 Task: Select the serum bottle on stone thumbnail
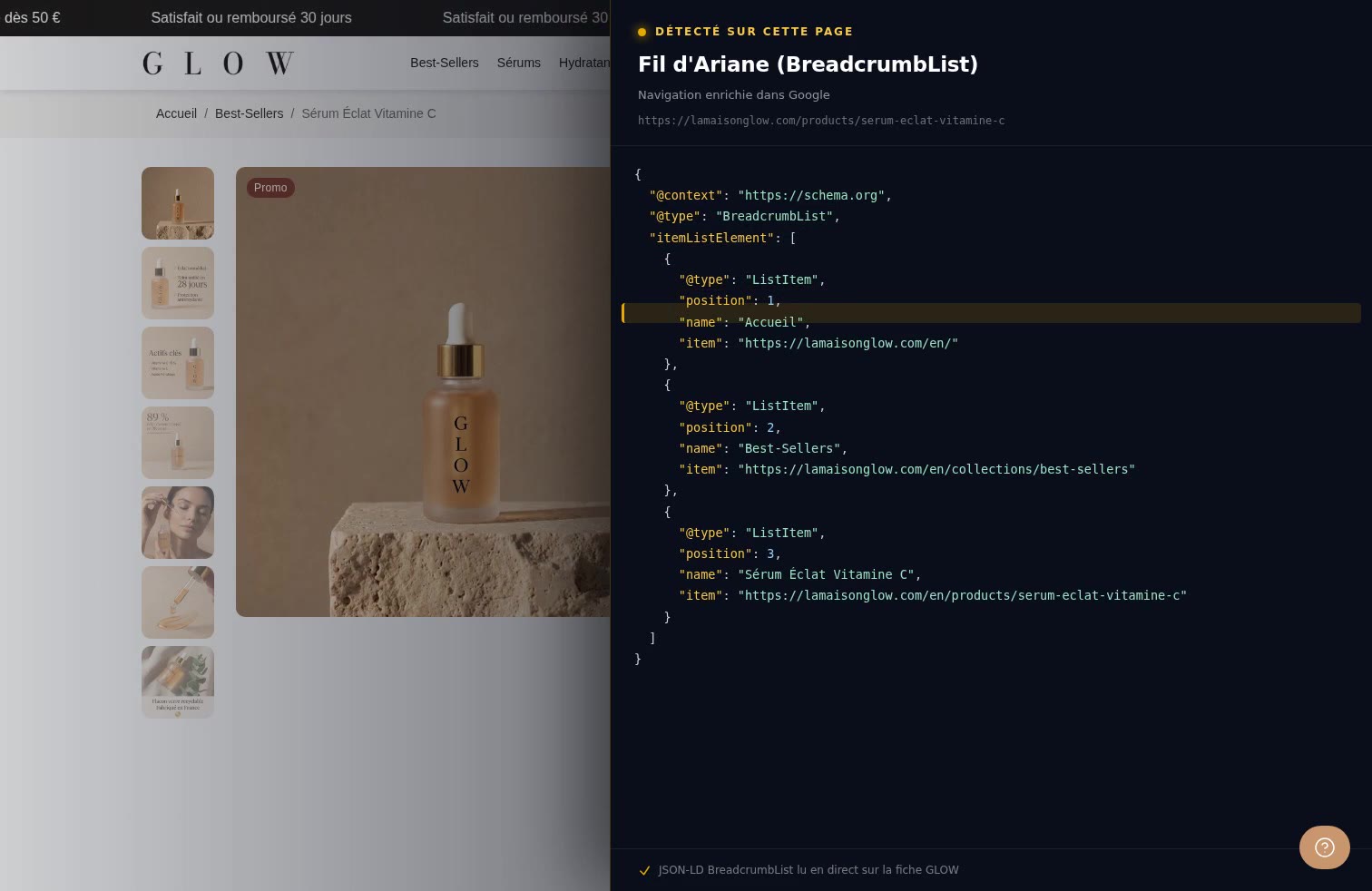[178, 203]
